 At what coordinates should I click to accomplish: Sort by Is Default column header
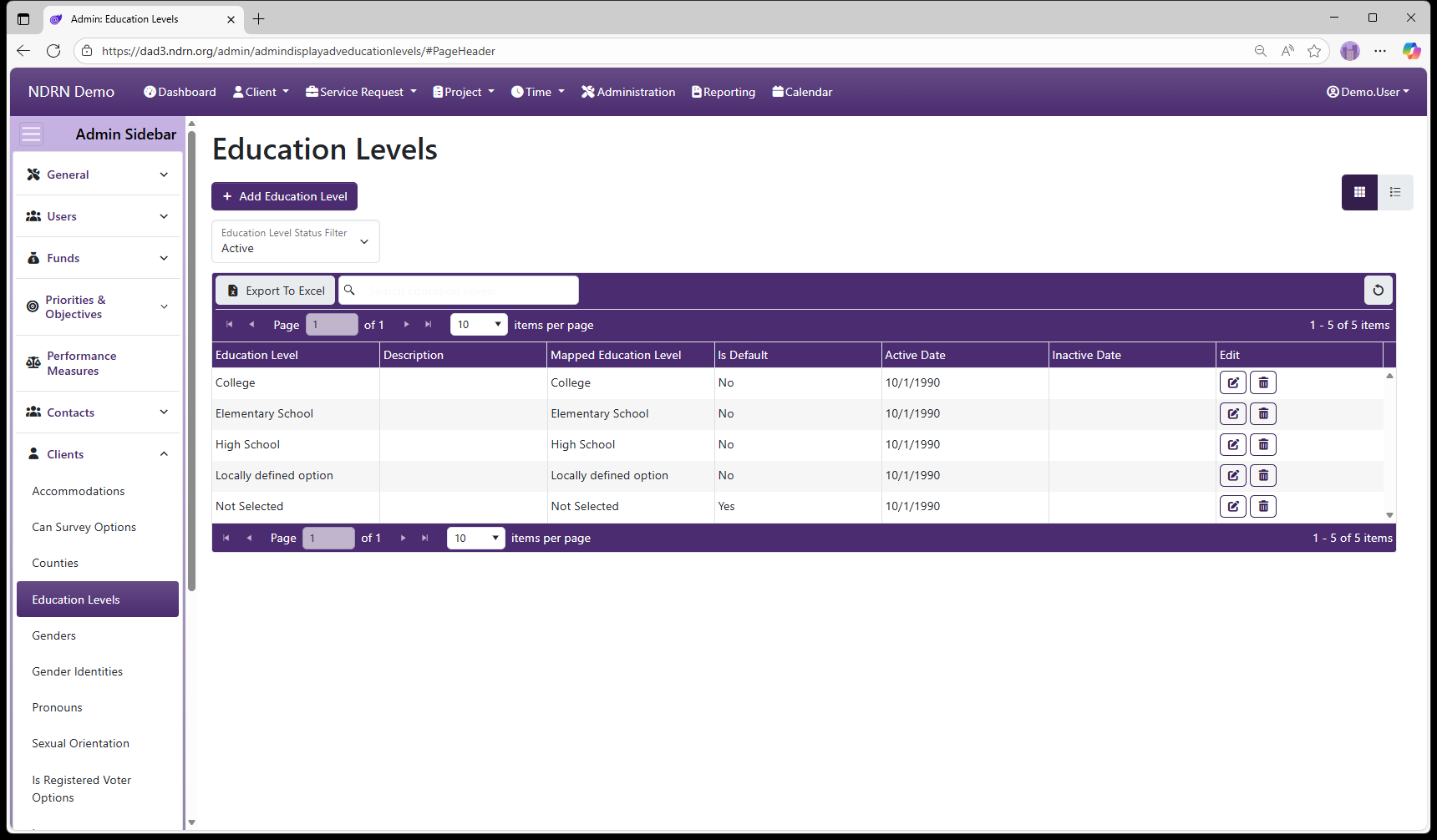pyautogui.click(x=798, y=355)
